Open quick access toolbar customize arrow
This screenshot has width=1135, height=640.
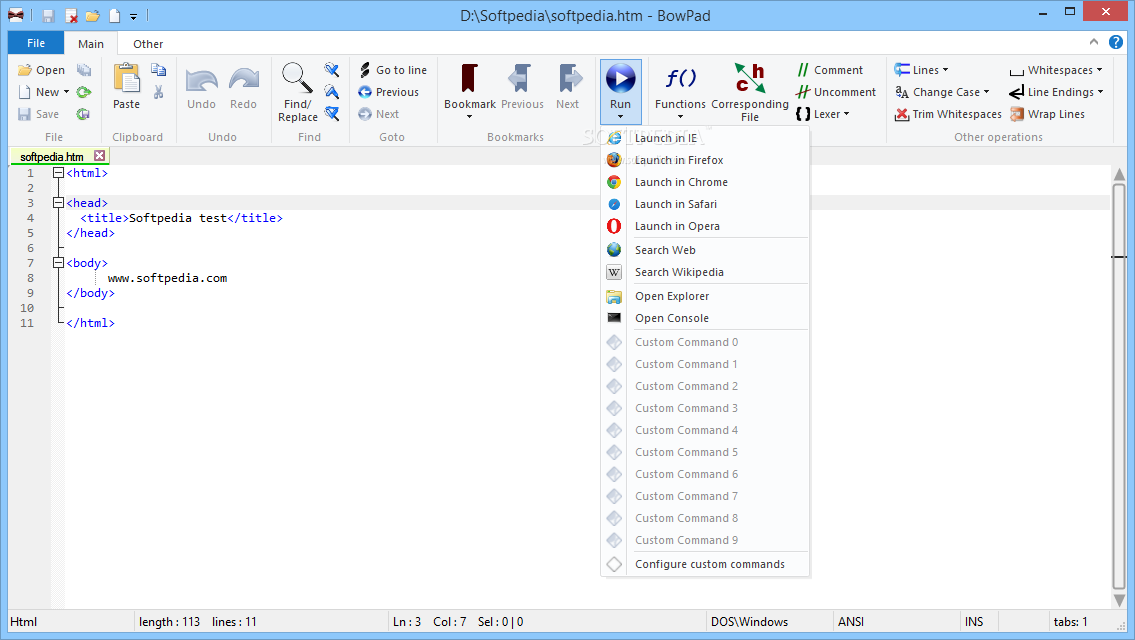pyautogui.click(x=133, y=16)
